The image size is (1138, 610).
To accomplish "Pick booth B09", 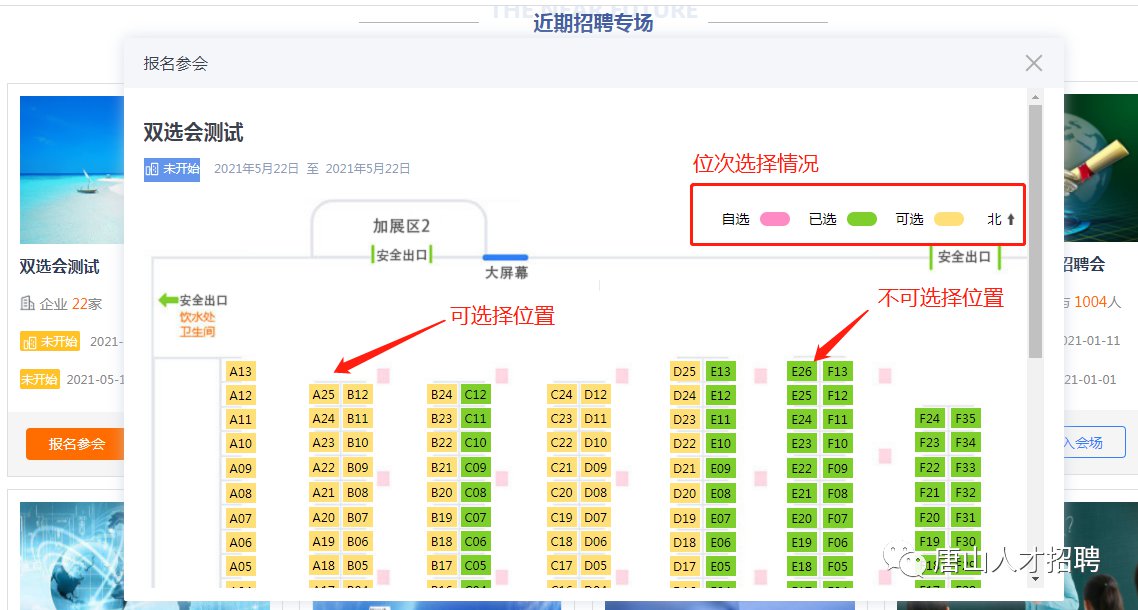I will (x=357, y=468).
